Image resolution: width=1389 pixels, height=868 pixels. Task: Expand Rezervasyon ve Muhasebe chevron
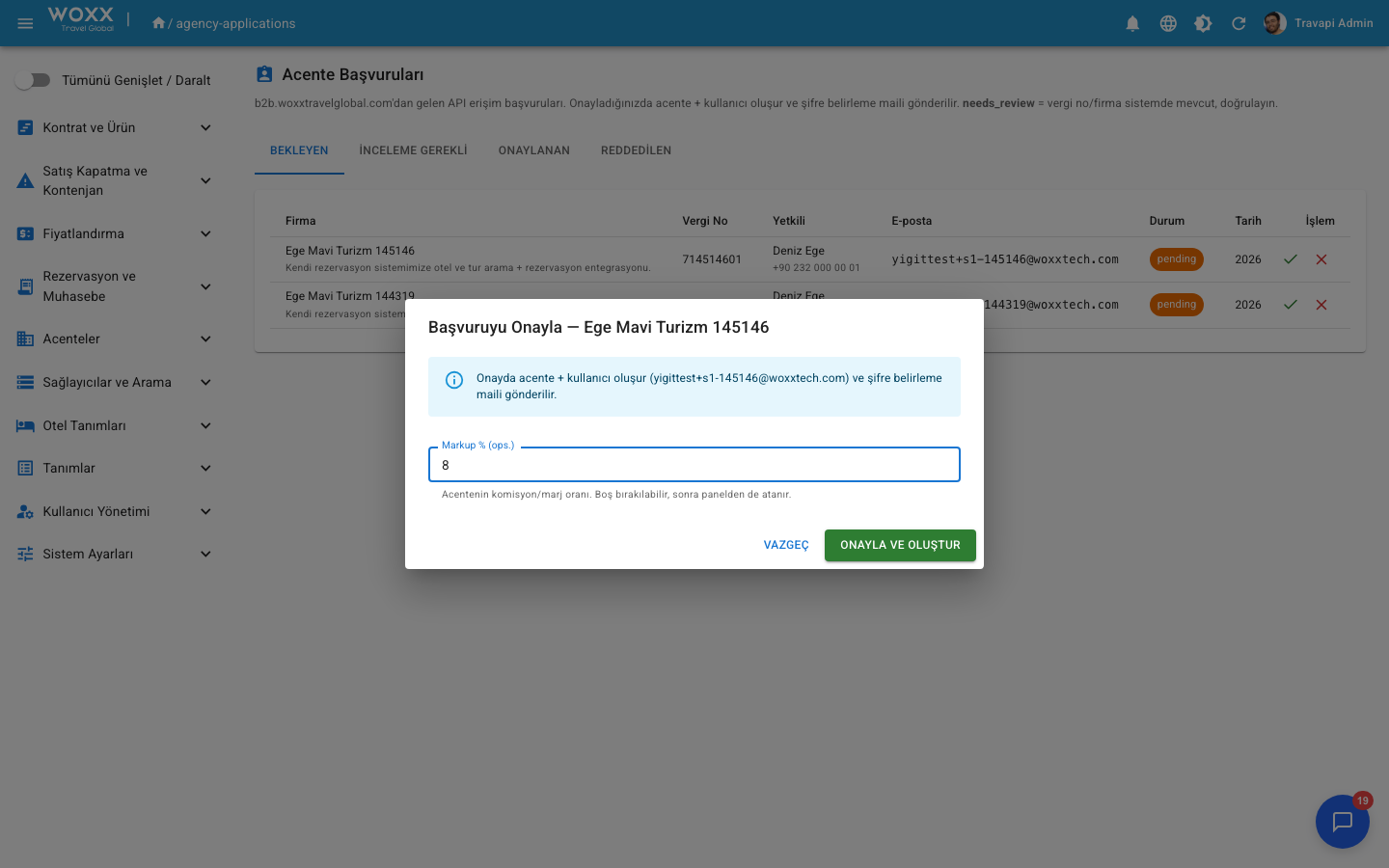(205, 286)
